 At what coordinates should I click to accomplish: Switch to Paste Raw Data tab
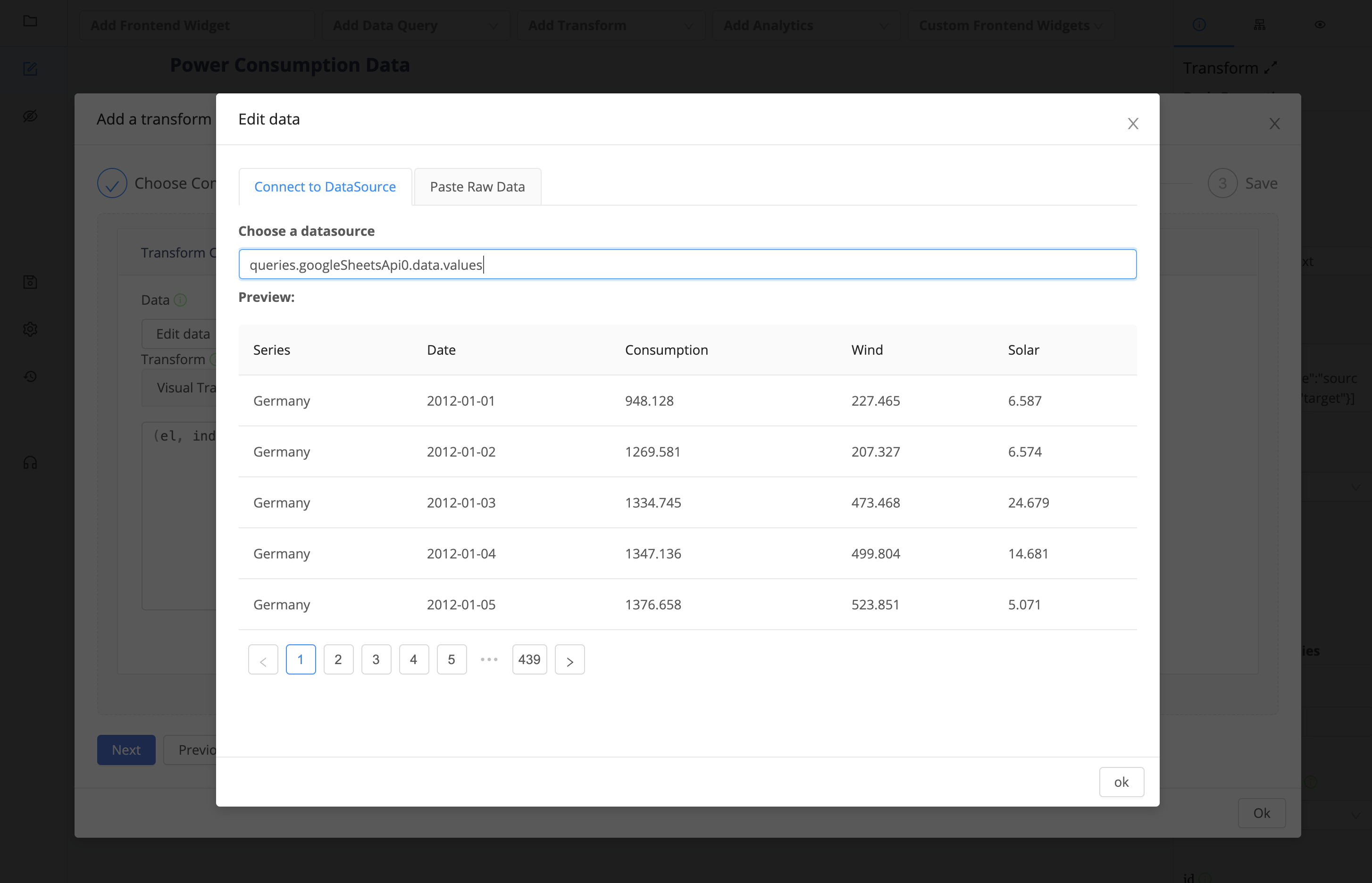(x=477, y=187)
